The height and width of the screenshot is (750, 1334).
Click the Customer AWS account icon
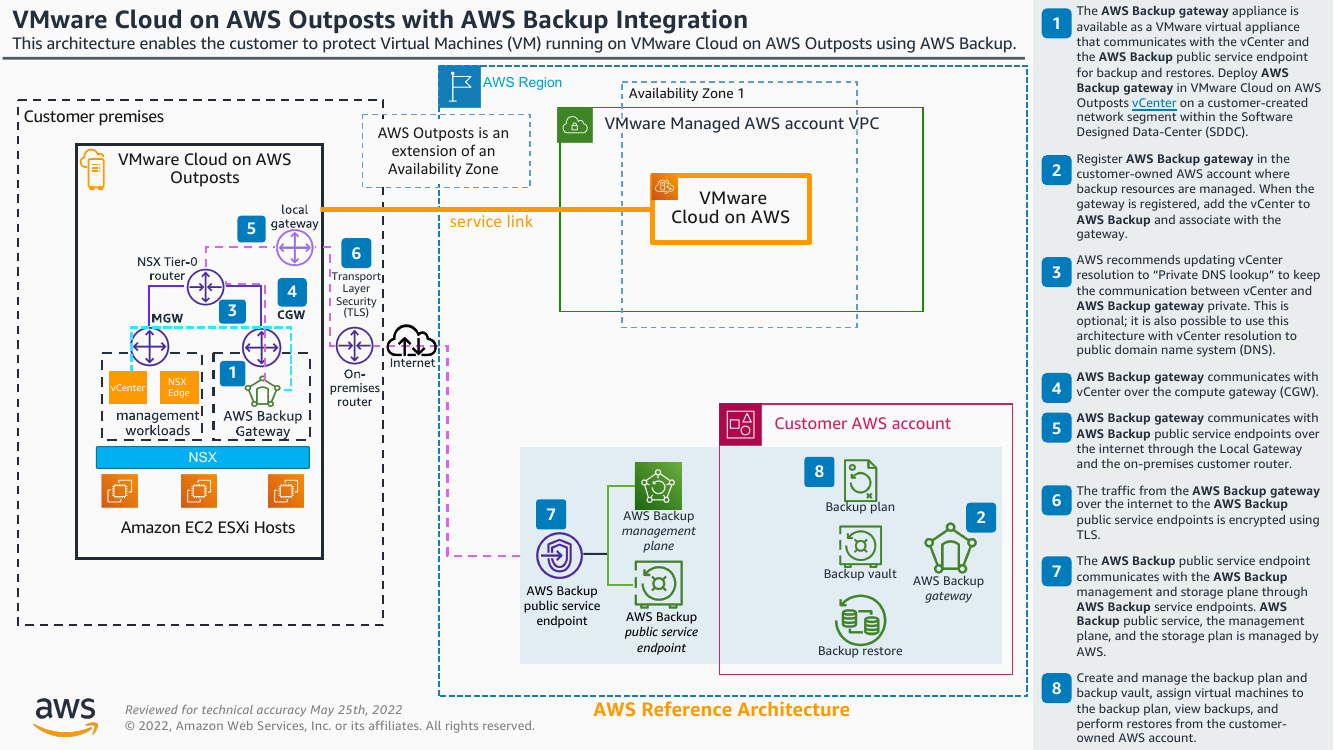741,424
